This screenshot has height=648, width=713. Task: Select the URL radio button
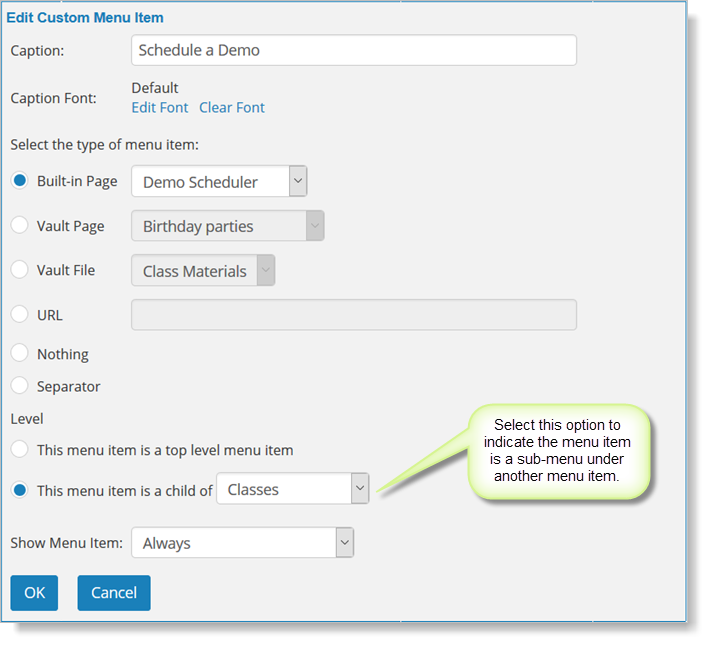click(x=20, y=314)
